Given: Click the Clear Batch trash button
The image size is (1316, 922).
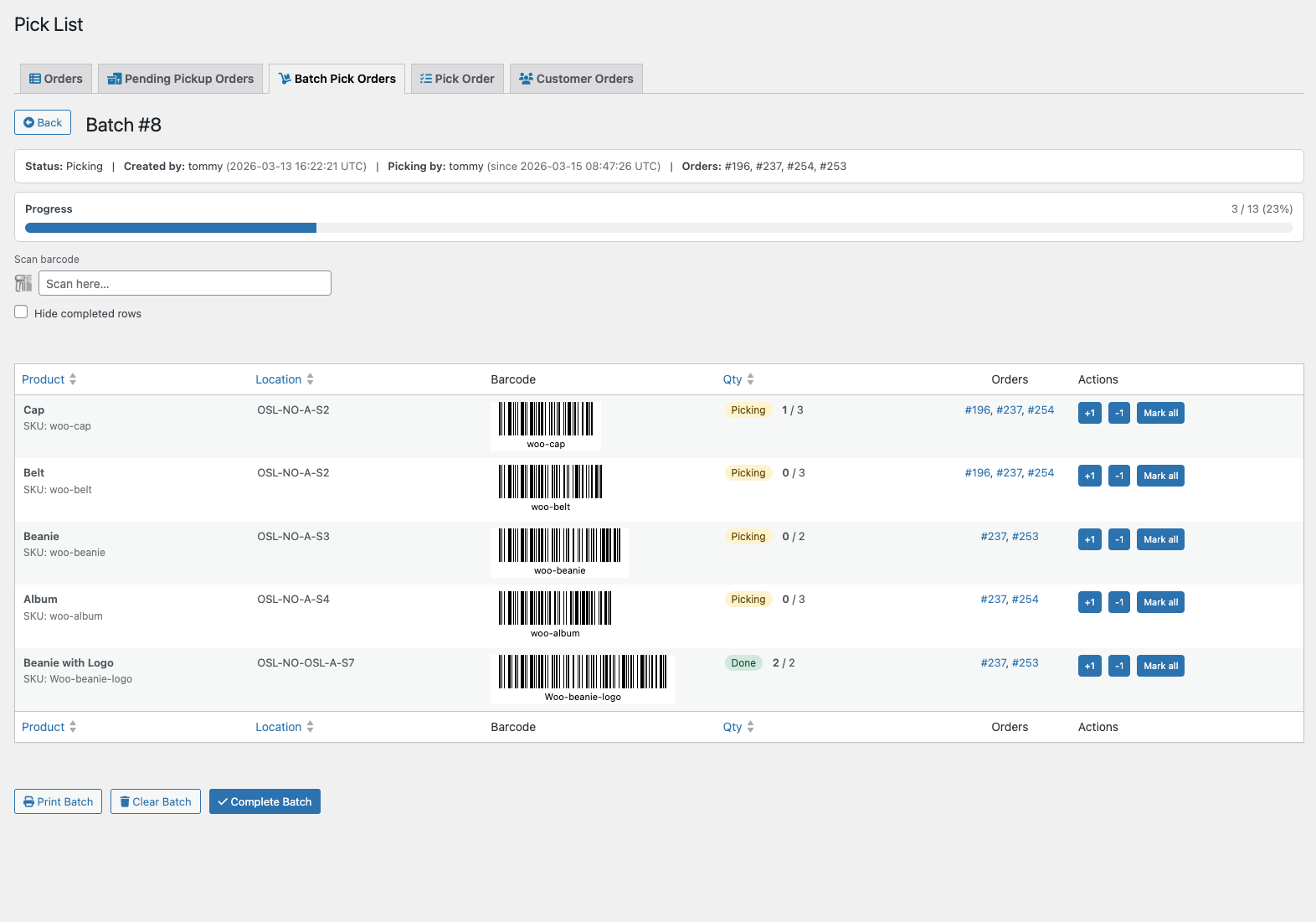Looking at the screenshot, I should (x=156, y=801).
